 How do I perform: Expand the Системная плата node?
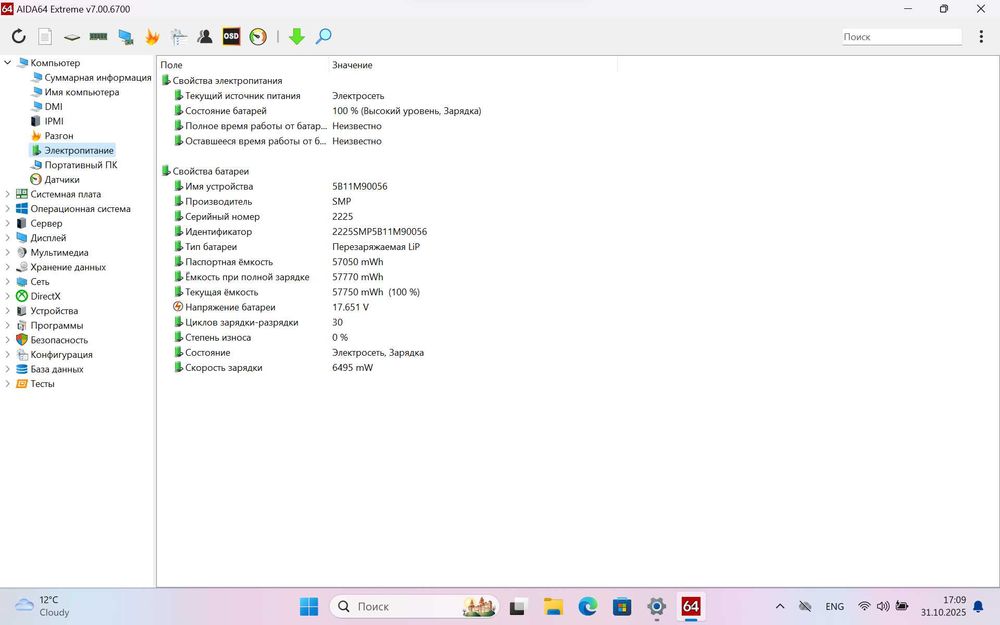8,194
